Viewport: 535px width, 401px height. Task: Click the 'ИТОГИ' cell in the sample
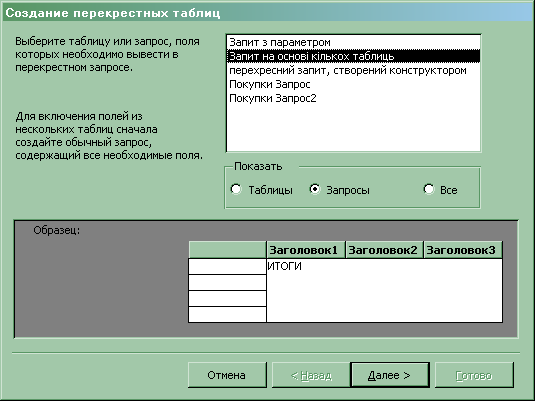(384, 290)
